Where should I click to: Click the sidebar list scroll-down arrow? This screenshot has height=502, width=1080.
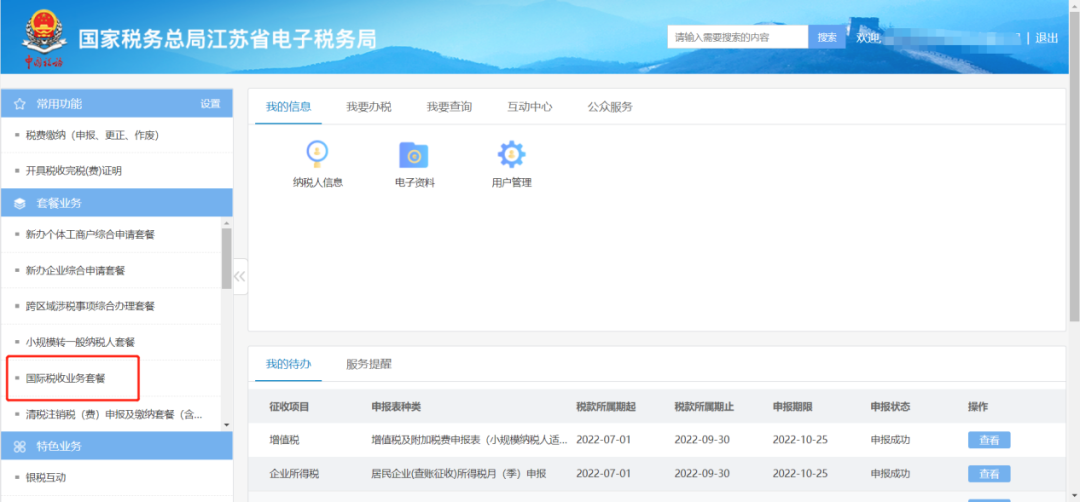click(x=227, y=425)
